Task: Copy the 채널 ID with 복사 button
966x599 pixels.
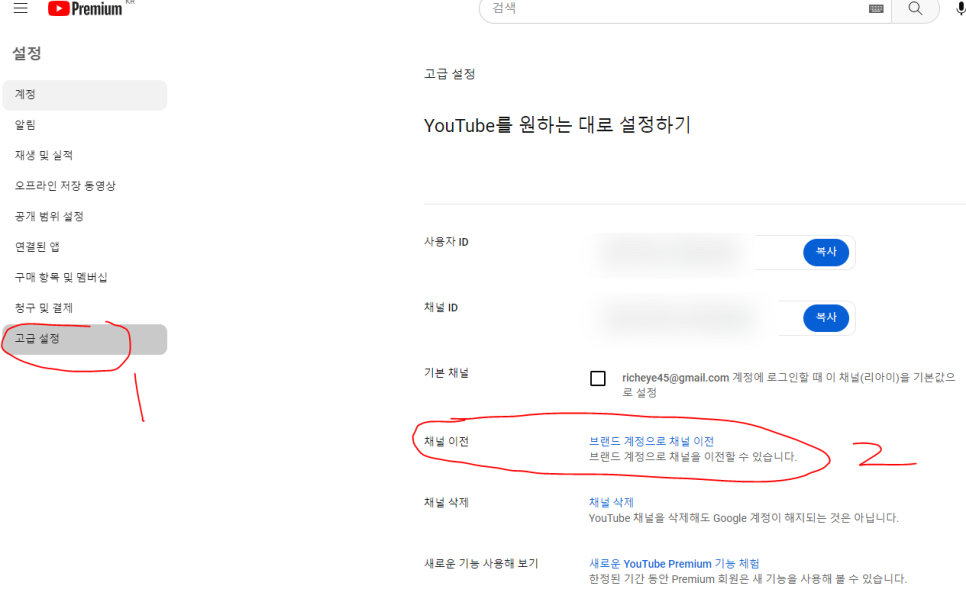Action: [x=826, y=318]
